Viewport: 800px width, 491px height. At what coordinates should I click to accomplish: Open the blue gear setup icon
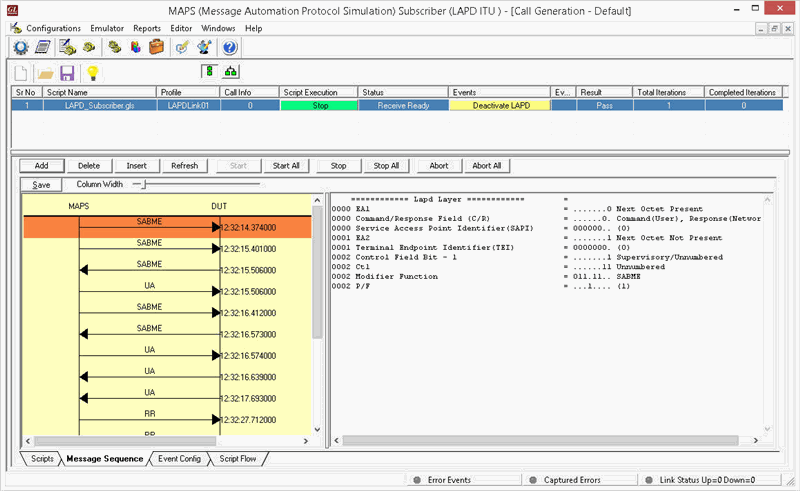point(21,47)
